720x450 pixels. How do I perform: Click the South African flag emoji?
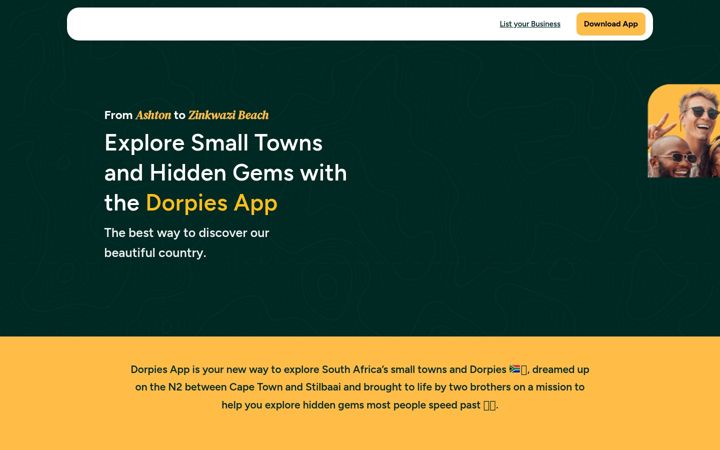[514, 369]
